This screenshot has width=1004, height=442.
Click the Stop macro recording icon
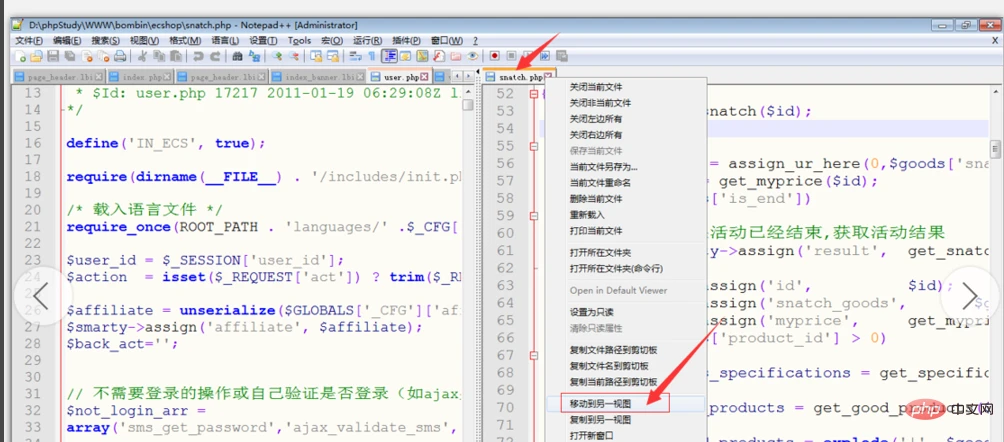[512, 56]
